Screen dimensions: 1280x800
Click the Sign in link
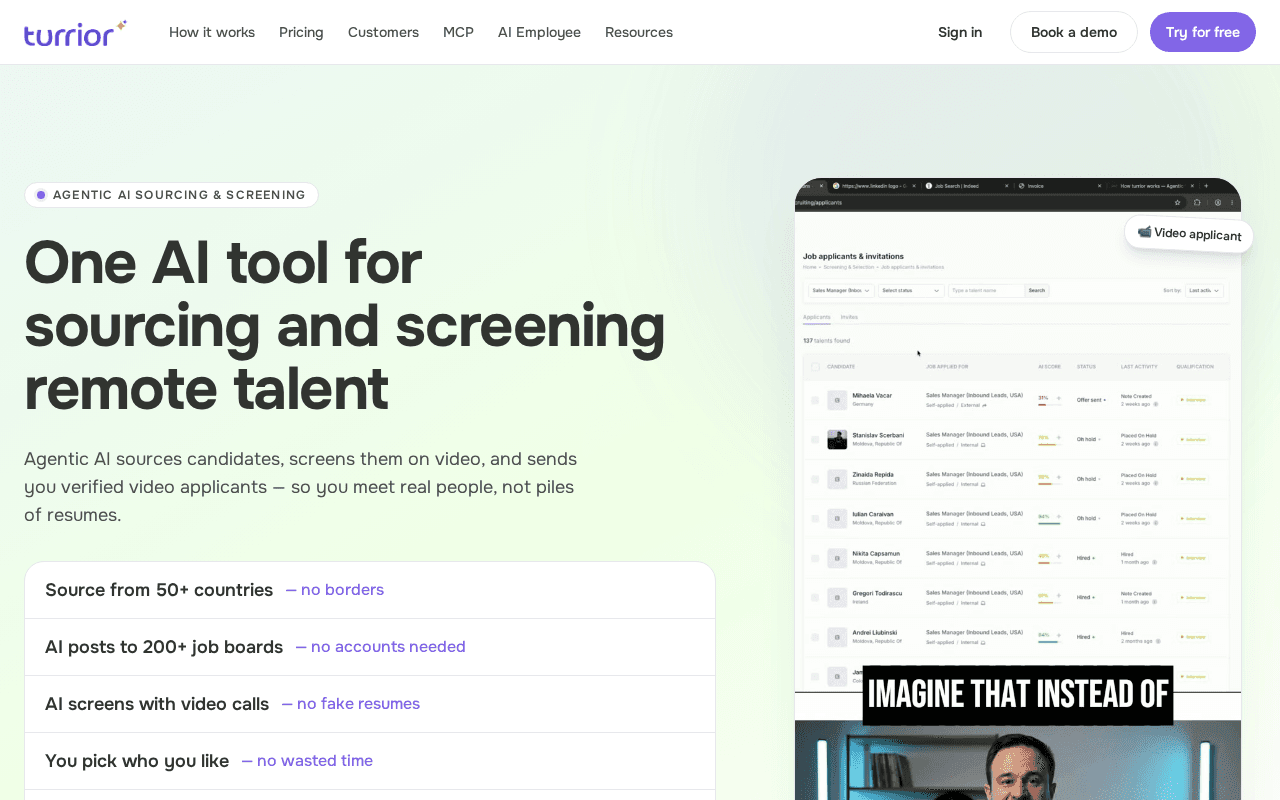960,32
